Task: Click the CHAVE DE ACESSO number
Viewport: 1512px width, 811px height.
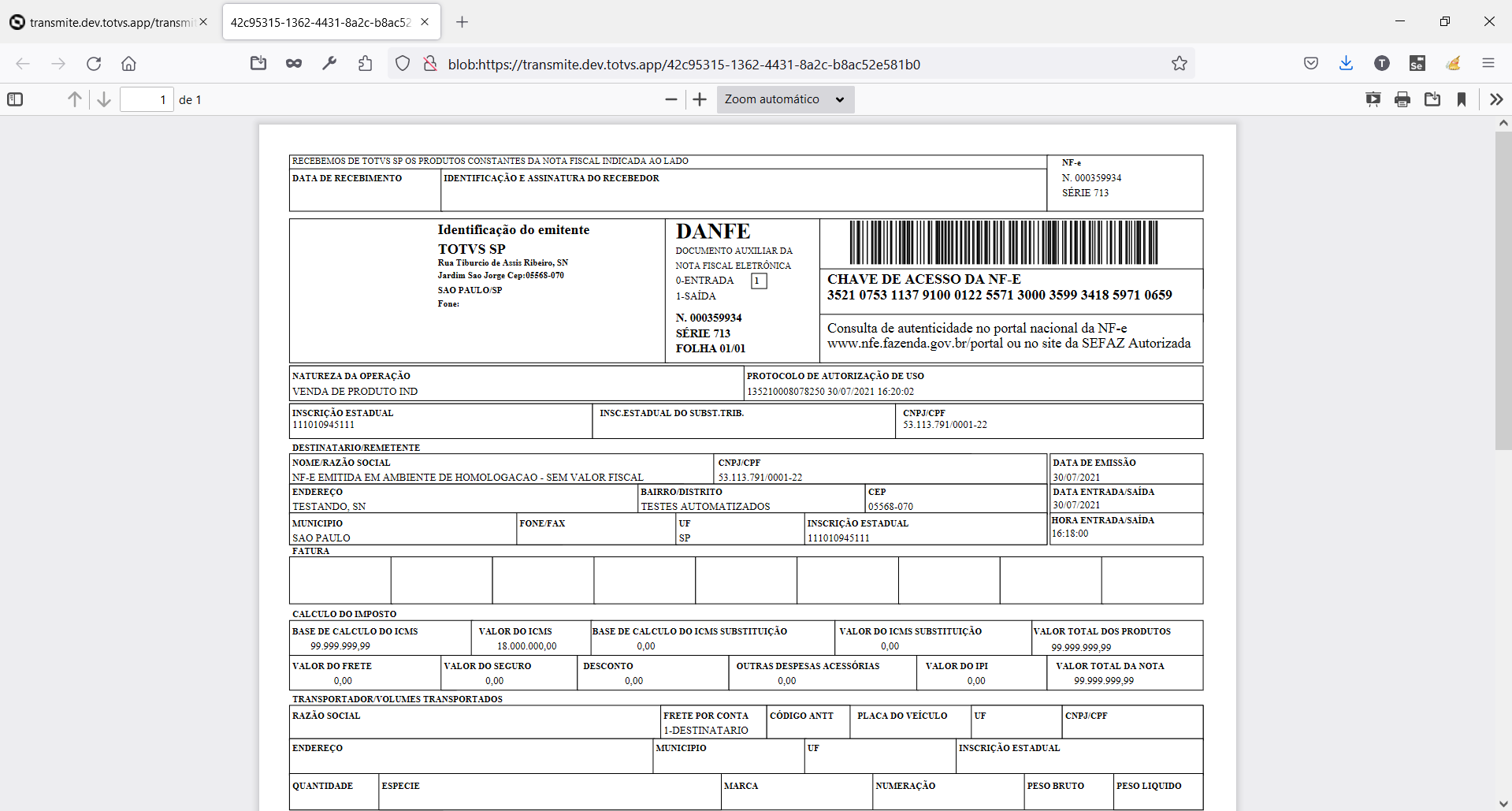Action: pos(1000,295)
